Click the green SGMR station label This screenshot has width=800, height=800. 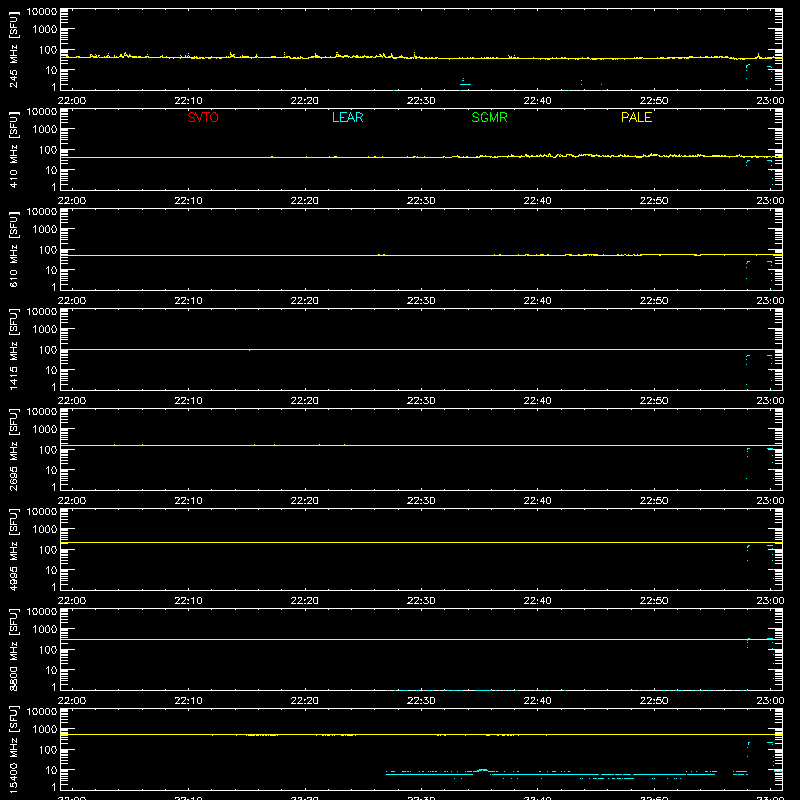489,117
